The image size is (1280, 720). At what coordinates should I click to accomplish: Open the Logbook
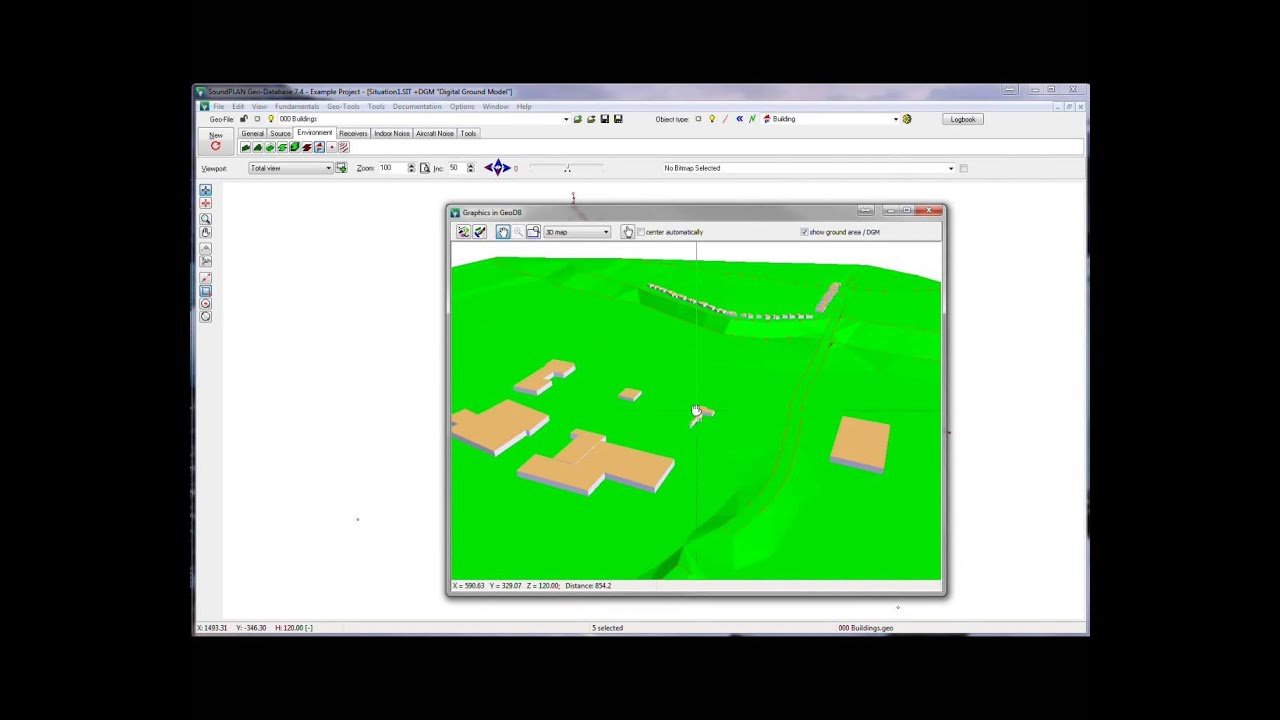tap(963, 119)
